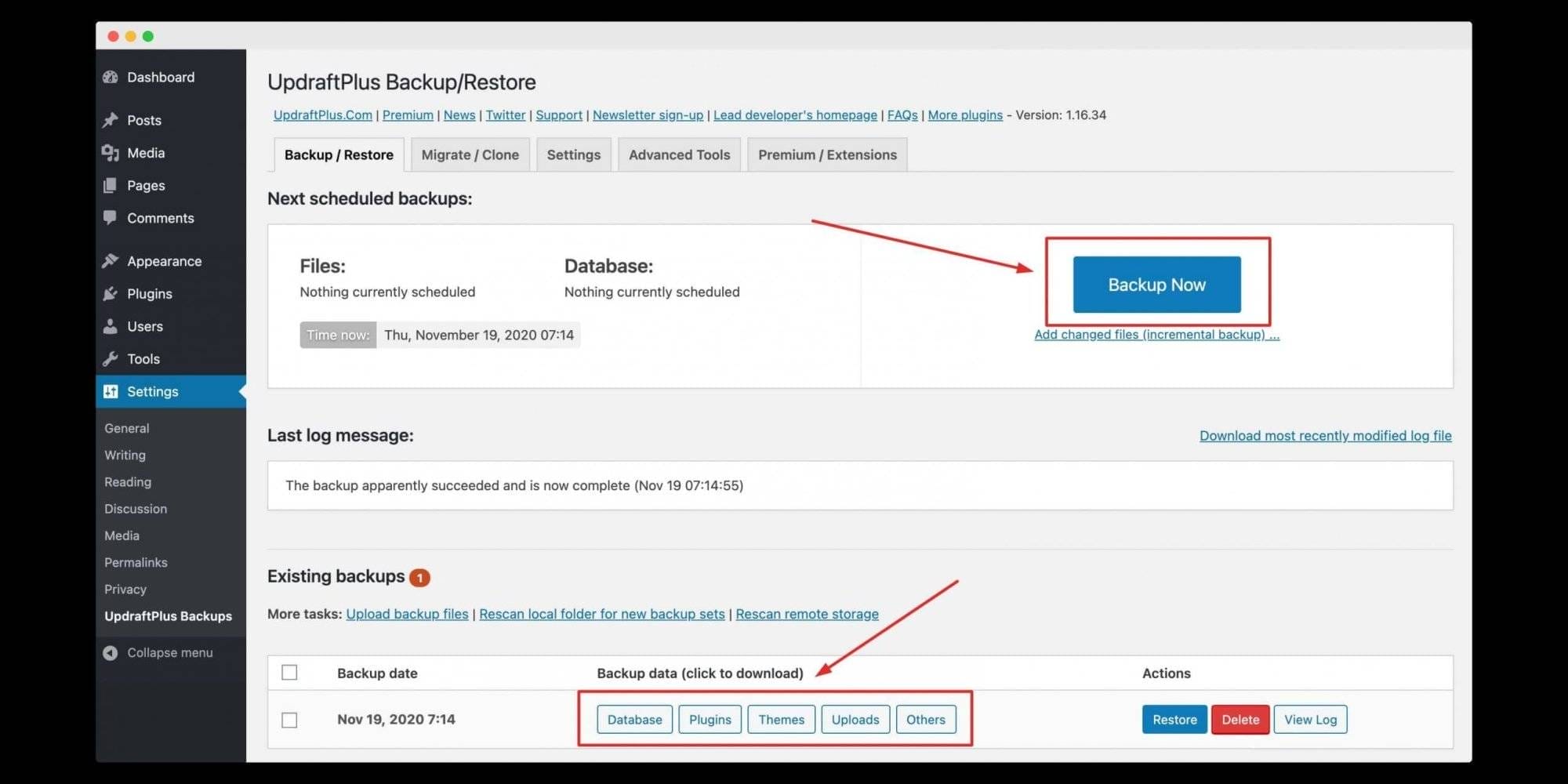Viewport: 1568px width, 784px height.
Task: Open the Advanced Tools tab
Action: click(679, 155)
